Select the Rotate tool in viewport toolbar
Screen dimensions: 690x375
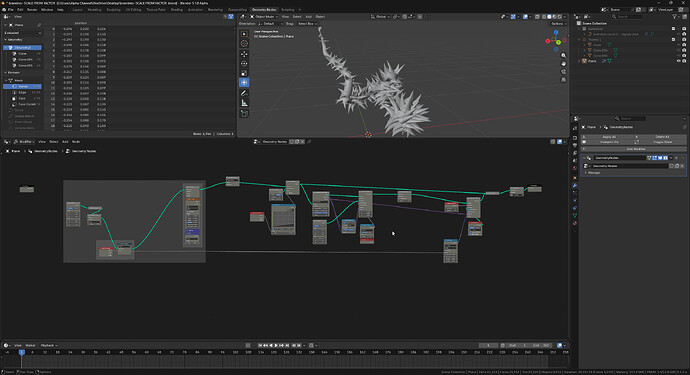tap(244, 63)
